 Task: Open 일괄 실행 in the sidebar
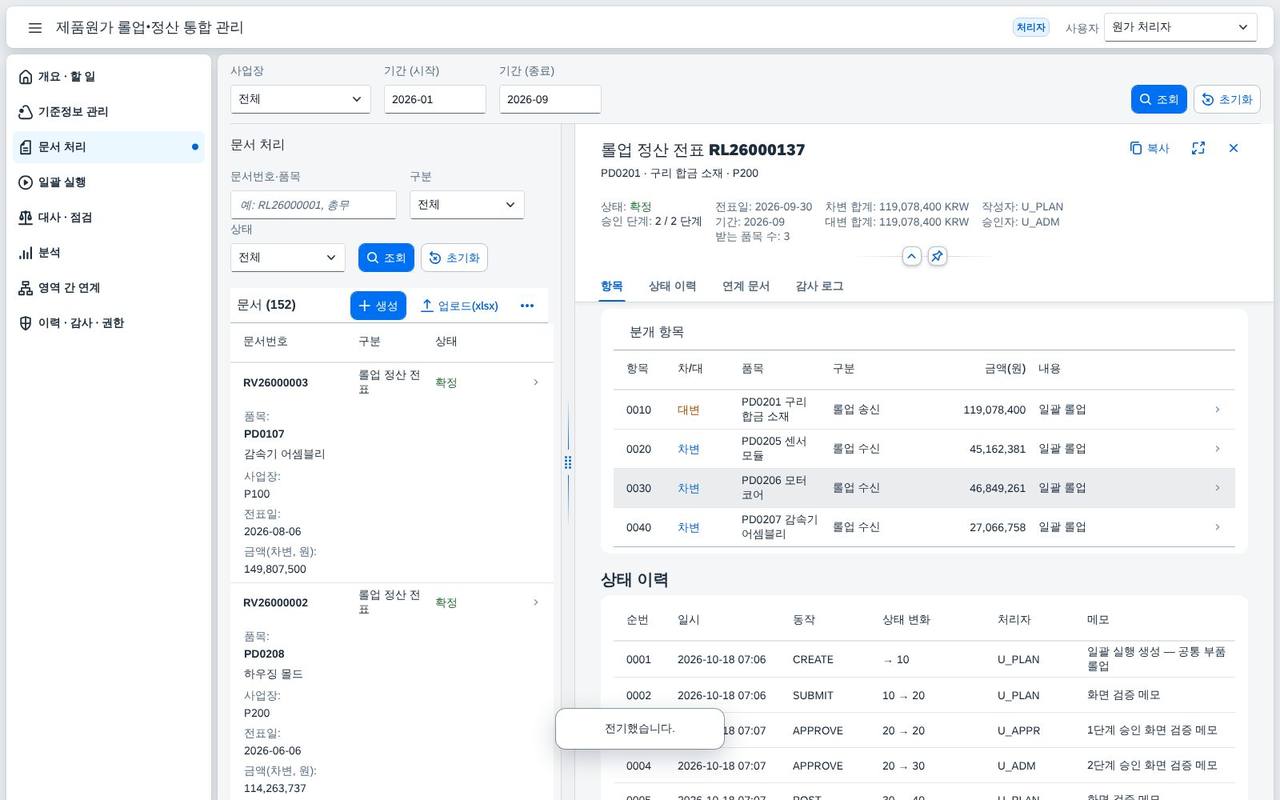[108, 182]
